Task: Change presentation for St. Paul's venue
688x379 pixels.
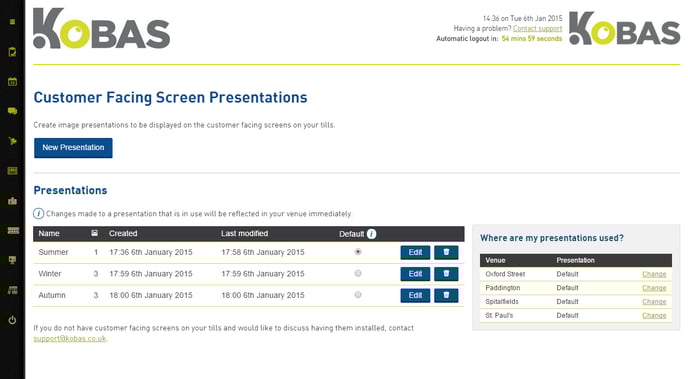Action: (654, 315)
